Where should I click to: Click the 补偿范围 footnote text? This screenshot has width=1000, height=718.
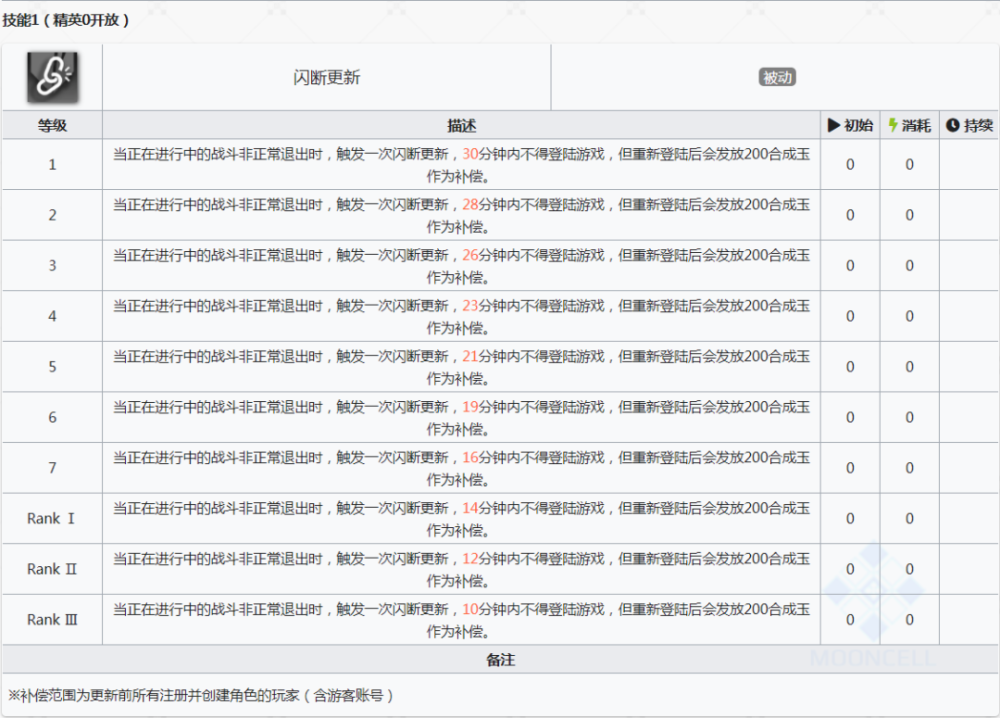[201, 695]
